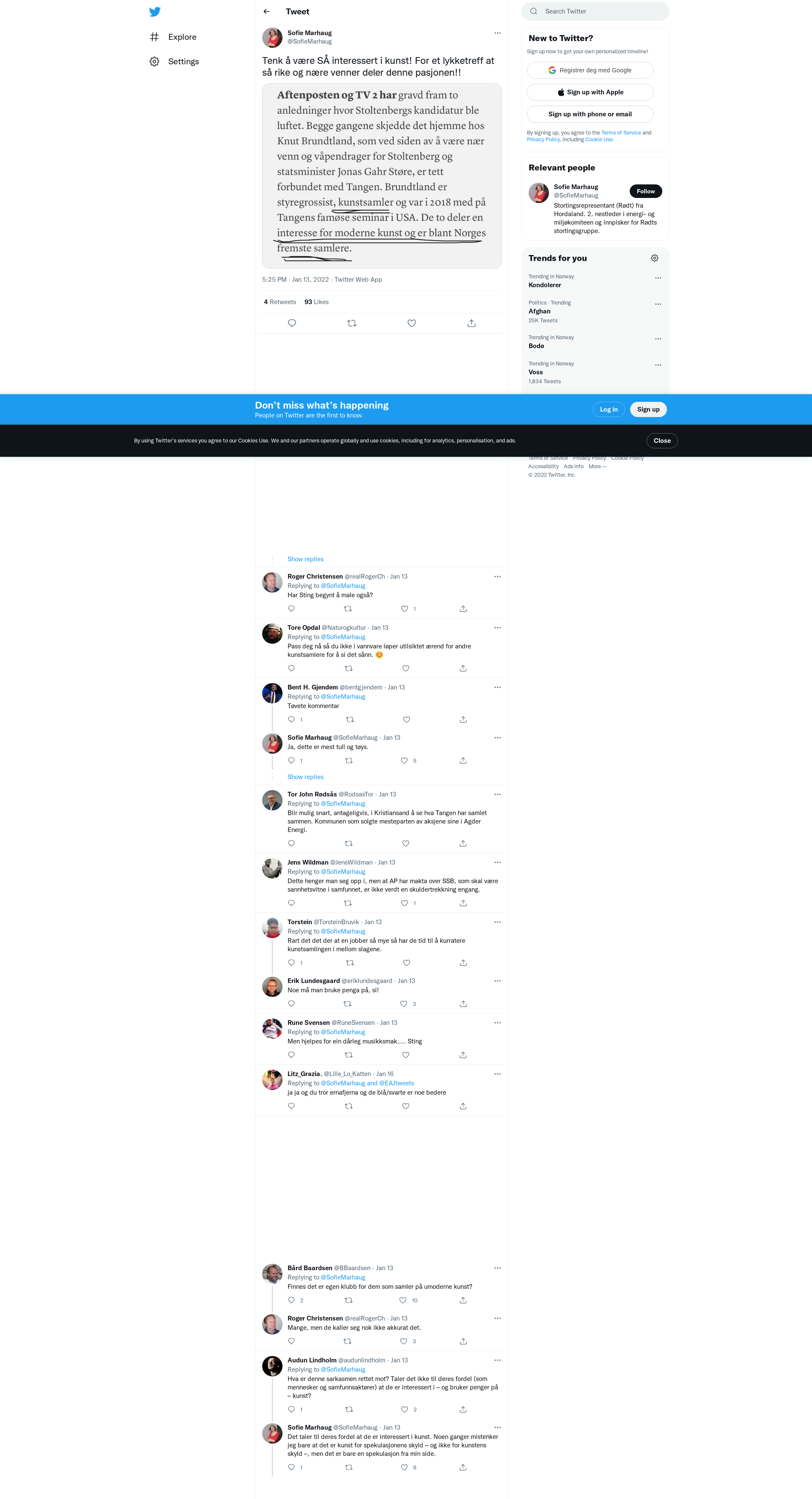Open the embedded article image in the tweet
This screenshot has width=812, height=1499.
(381, 176)
